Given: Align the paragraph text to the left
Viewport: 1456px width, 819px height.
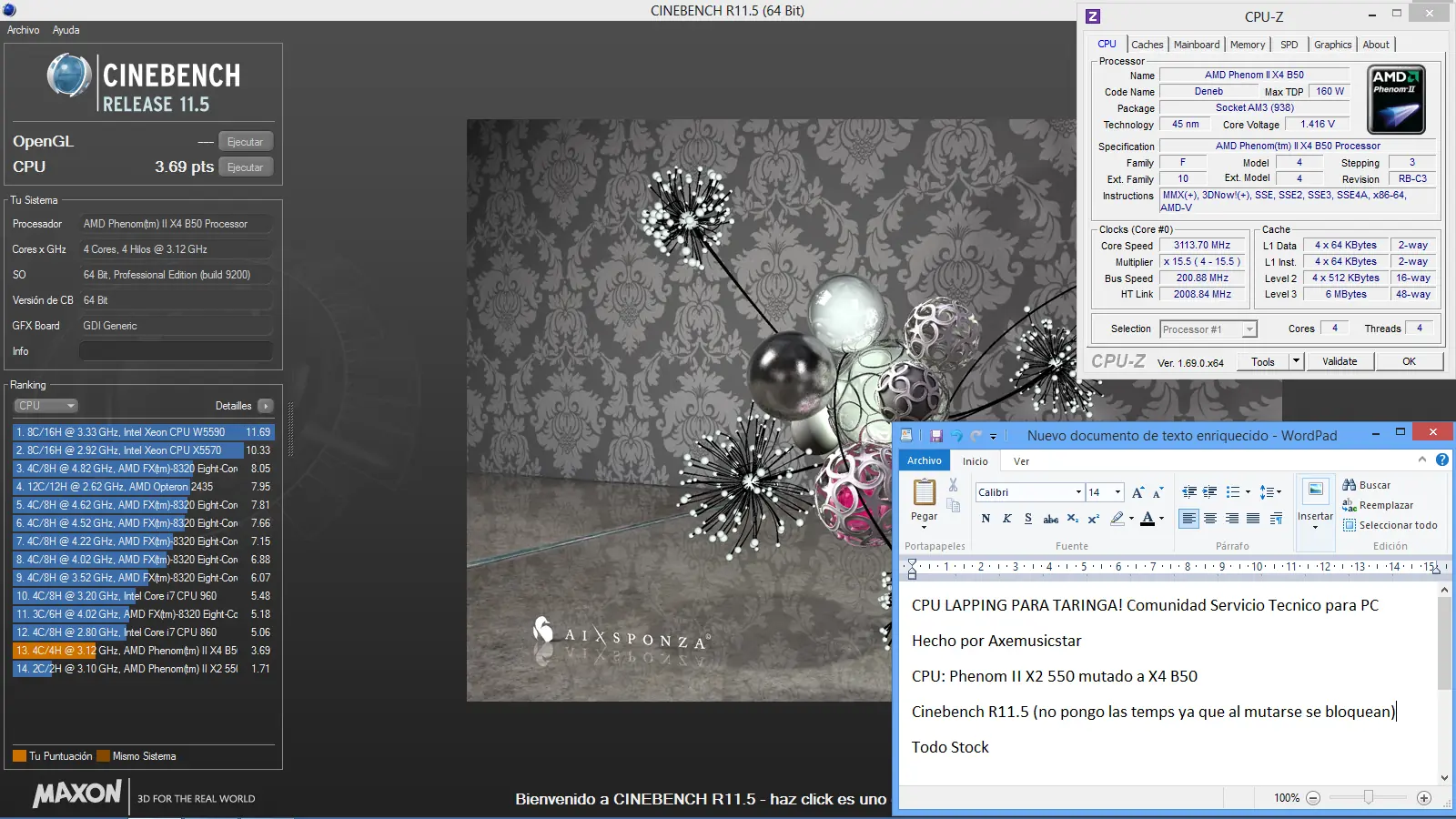Looking at the screenshot, I should coord(1188,519).
